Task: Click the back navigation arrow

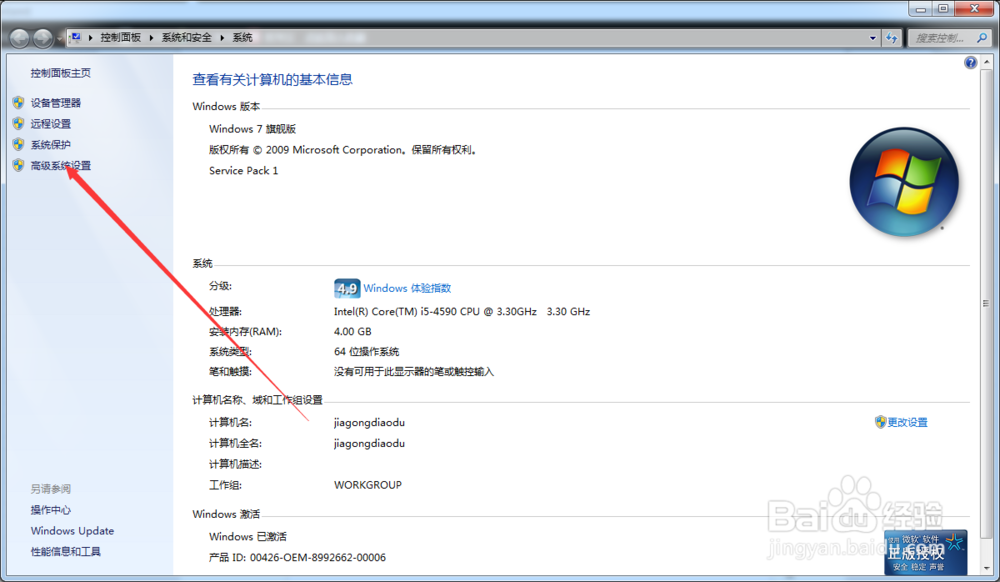Action: click(x=18, y=37)
